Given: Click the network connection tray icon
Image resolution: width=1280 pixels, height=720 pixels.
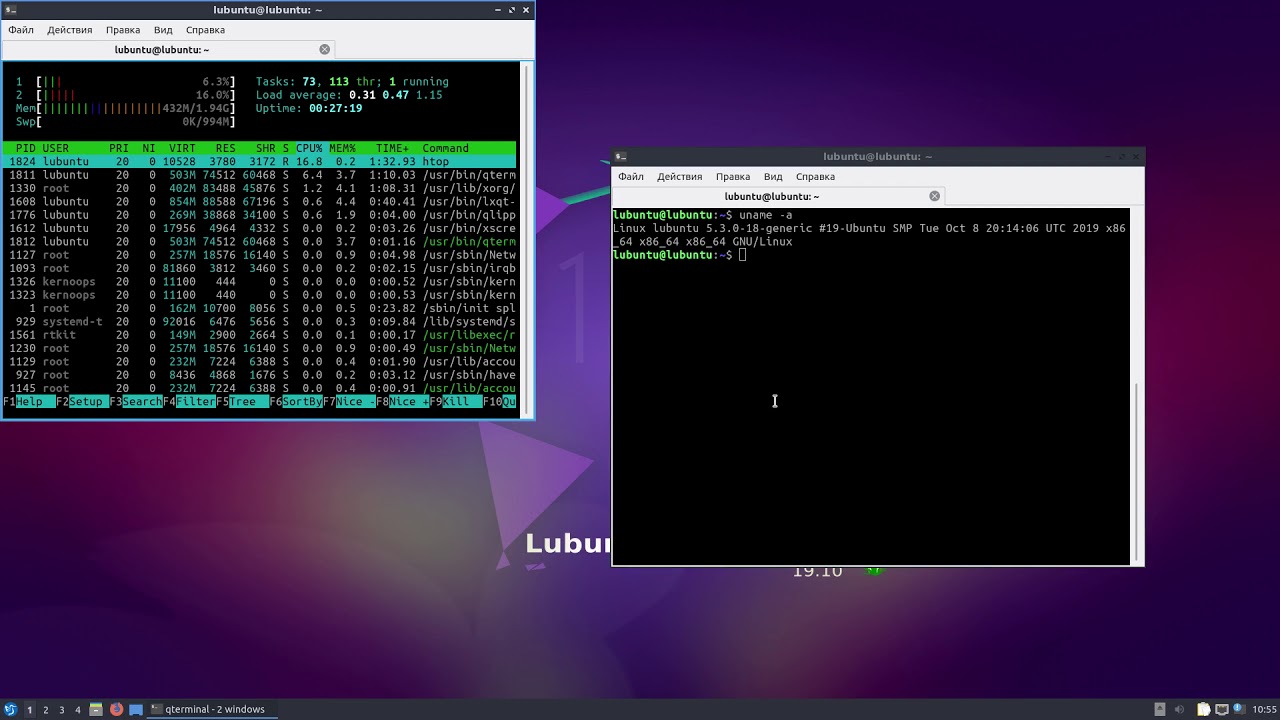Looking at the screenshot, I should click(1222, 709).
